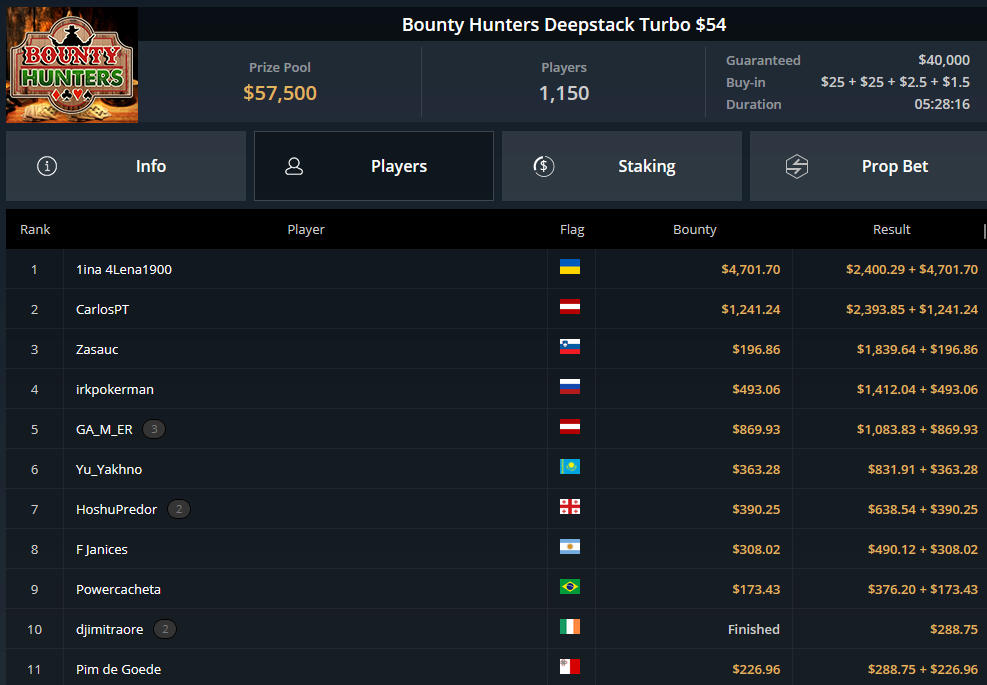Click the $493.06 bounty cell
Screen dimensions: 987x685
tap(756, 390)
